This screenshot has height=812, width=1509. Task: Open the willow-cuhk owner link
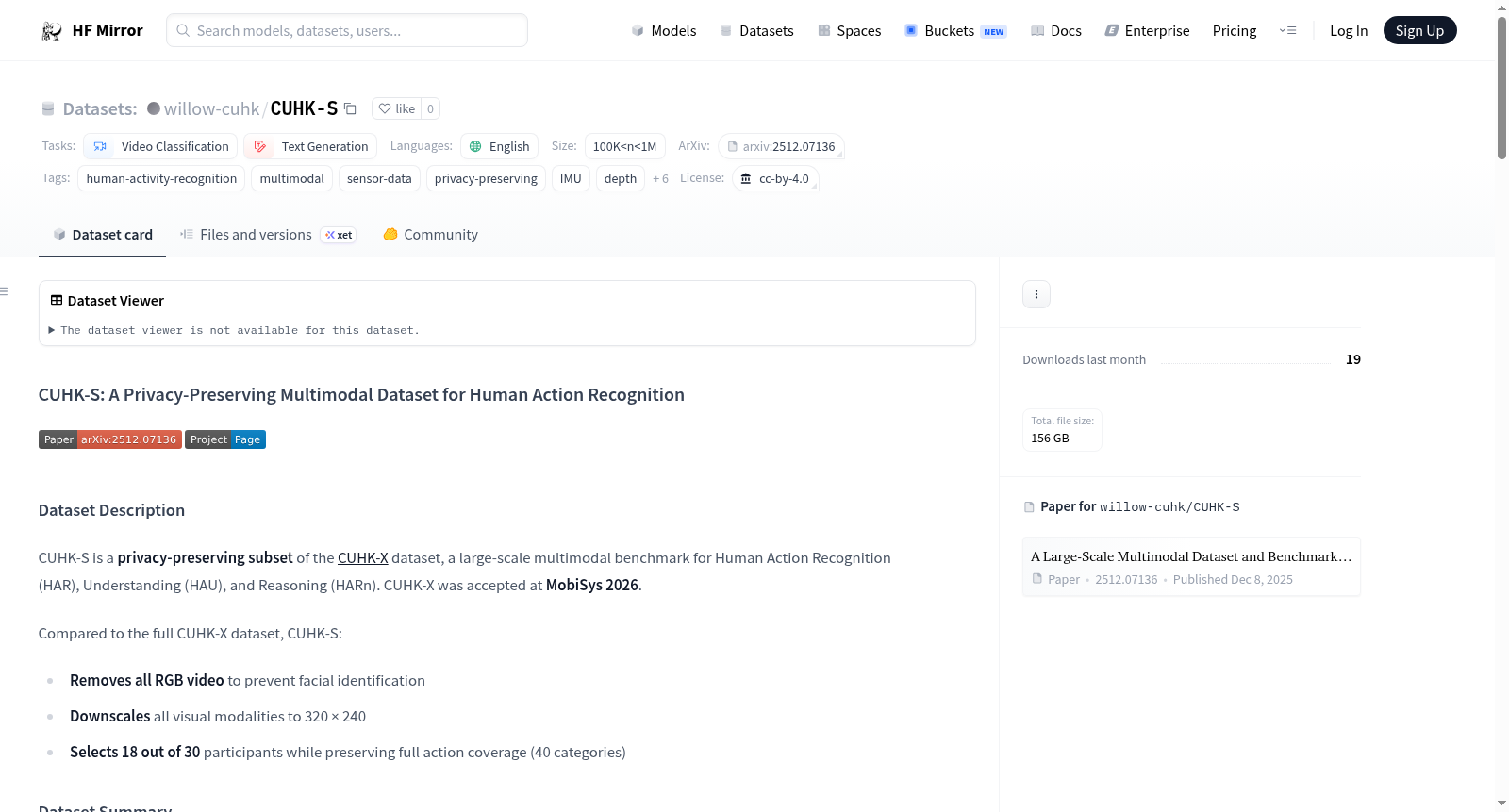click(211, 108)
